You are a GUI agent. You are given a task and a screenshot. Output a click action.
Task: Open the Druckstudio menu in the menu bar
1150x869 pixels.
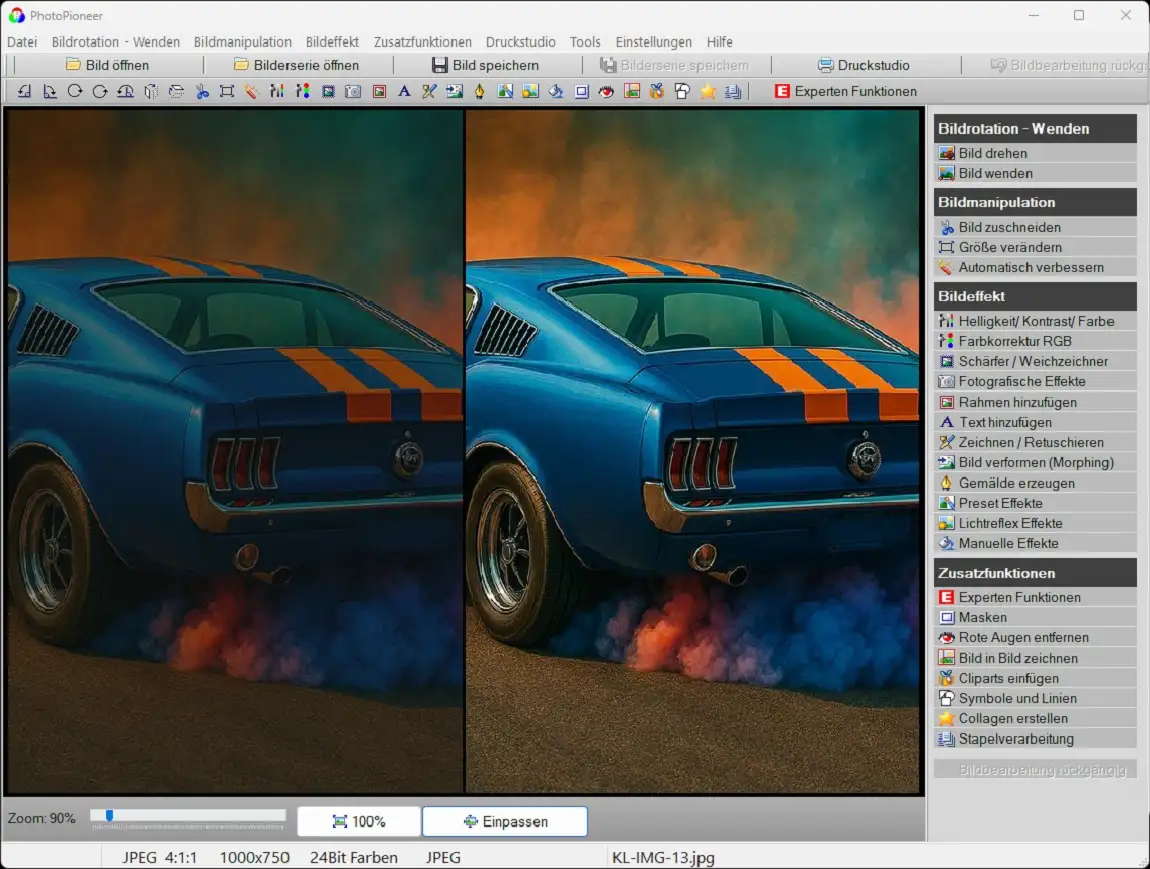point(520,42)
